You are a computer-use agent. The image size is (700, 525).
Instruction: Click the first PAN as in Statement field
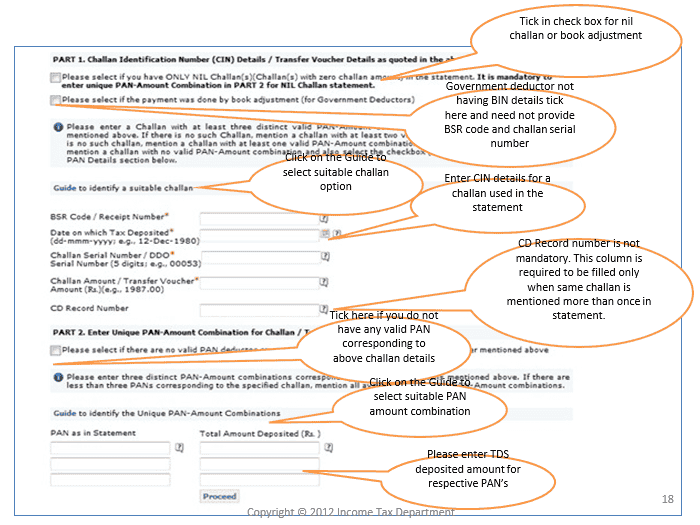click(110, 448)
